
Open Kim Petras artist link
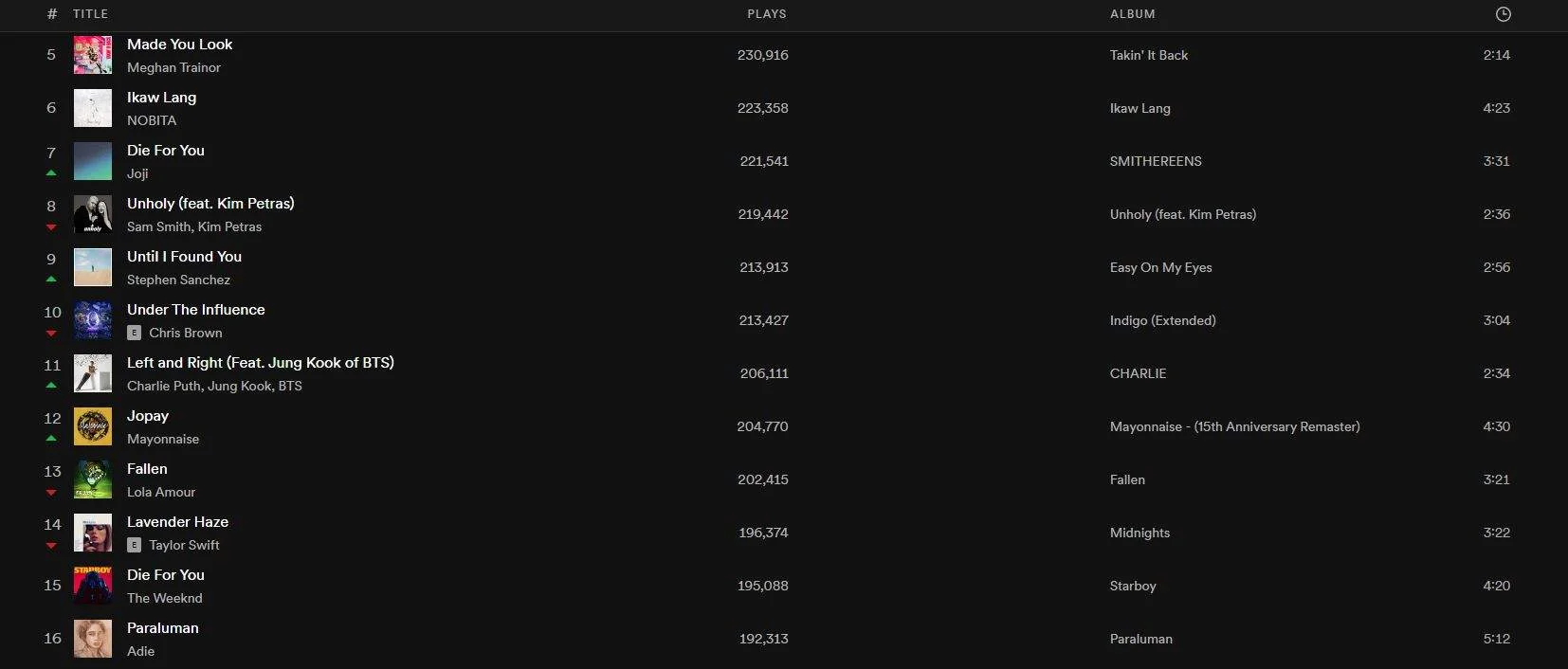coord(229,226)
